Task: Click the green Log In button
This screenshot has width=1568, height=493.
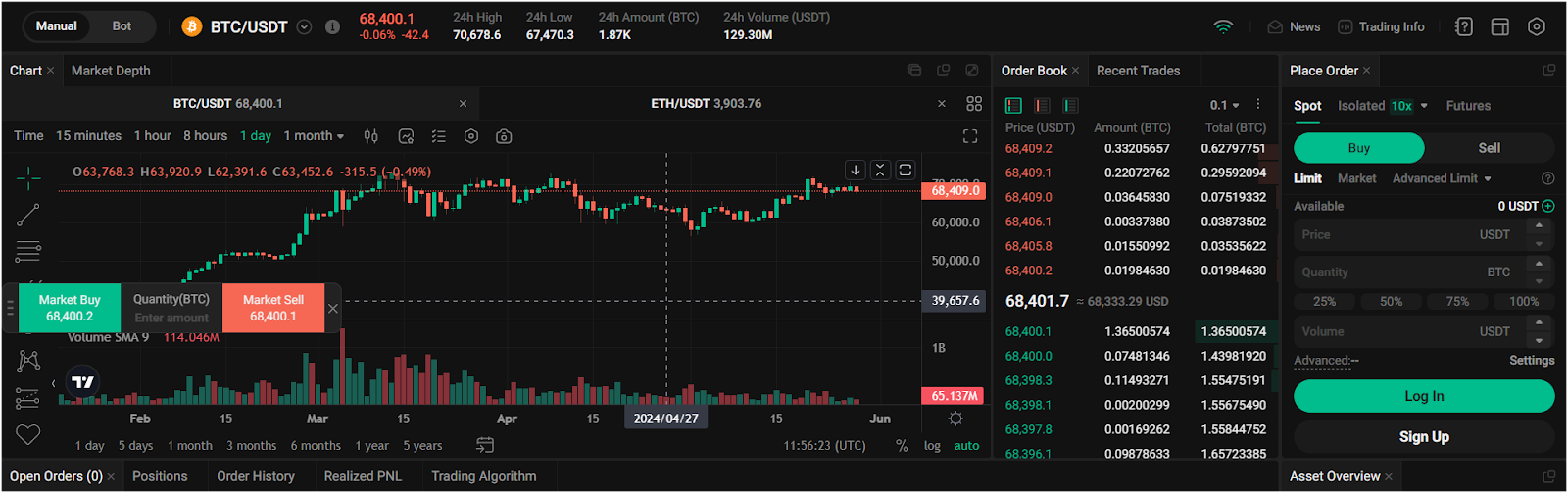Action: click(x=1424, y=396)
